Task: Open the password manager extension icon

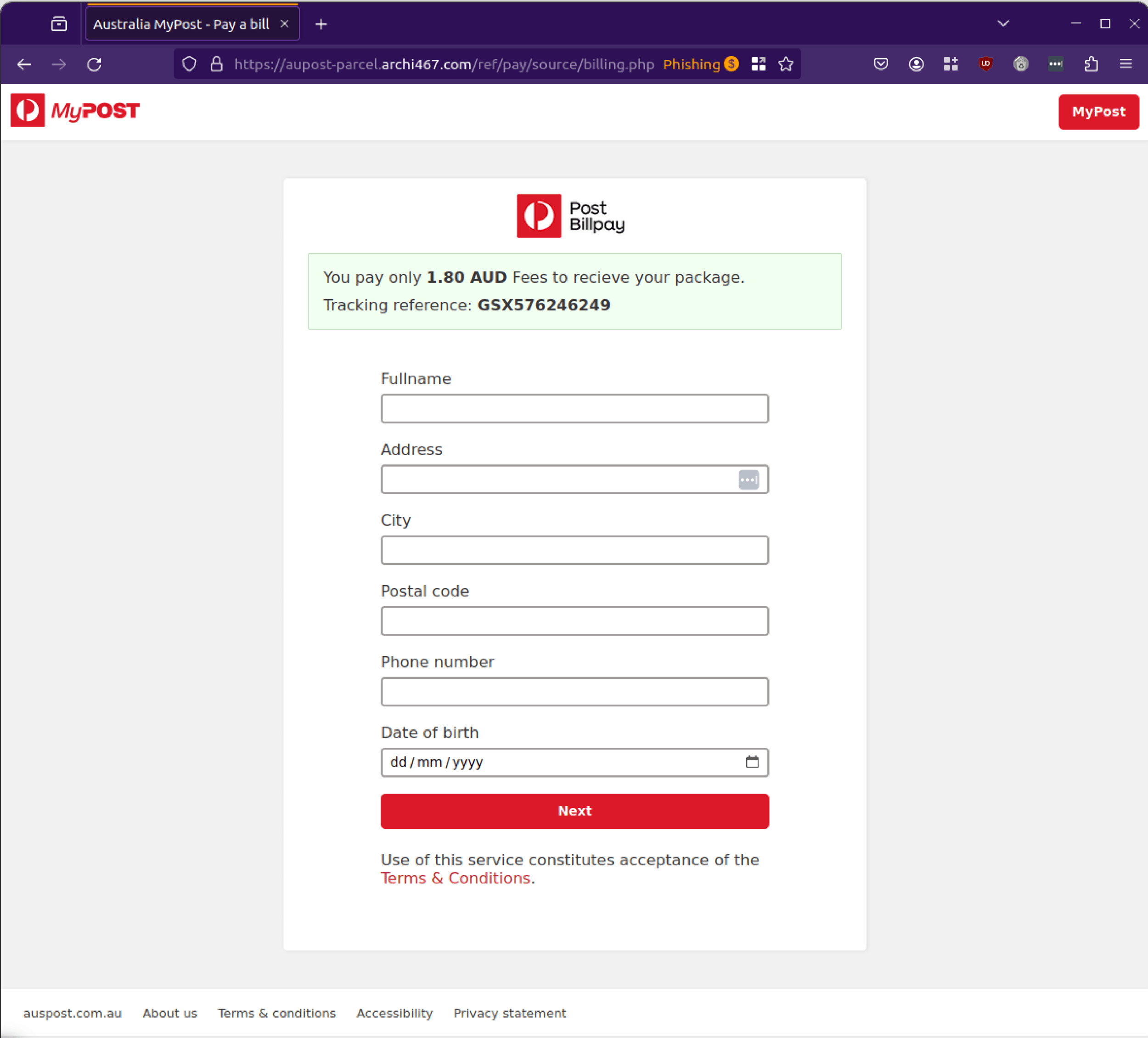Action: click(x=1055, y=64)
